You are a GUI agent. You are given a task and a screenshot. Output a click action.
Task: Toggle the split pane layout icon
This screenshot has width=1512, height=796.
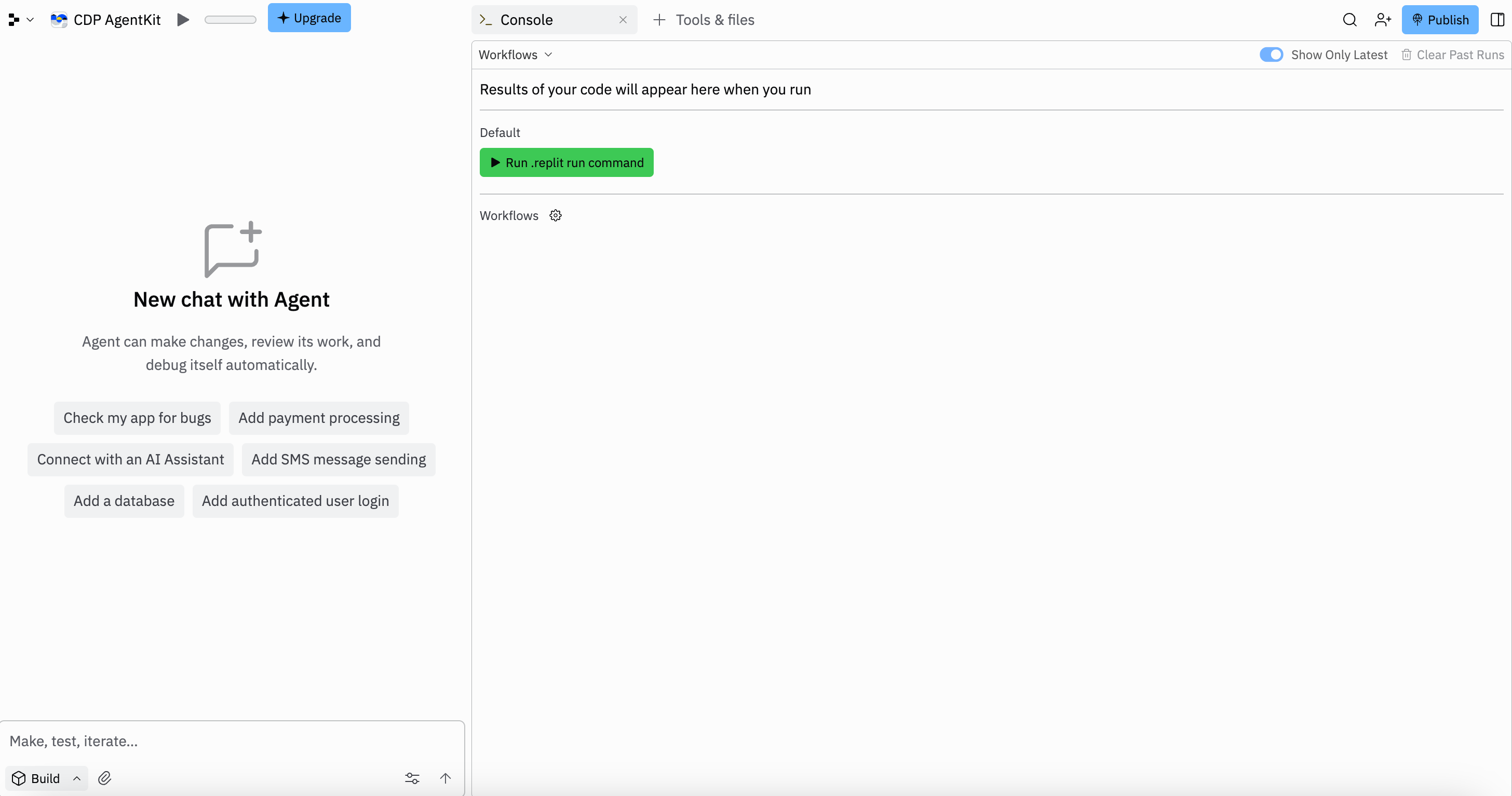1497,20
